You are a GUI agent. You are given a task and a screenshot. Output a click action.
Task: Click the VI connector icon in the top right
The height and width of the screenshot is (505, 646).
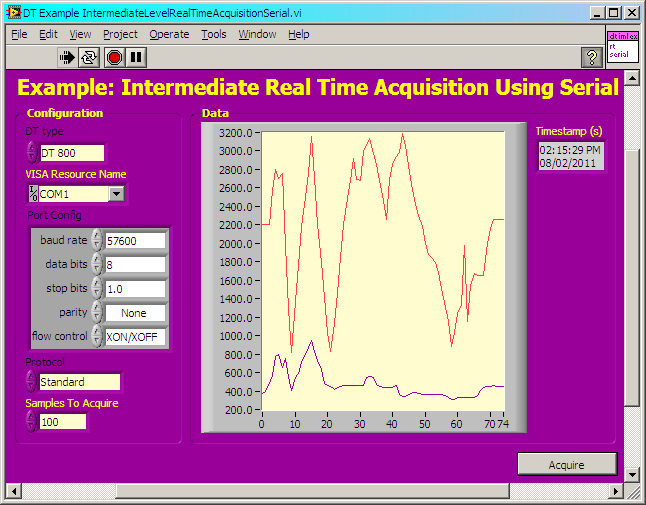click(x=621, y=47)
